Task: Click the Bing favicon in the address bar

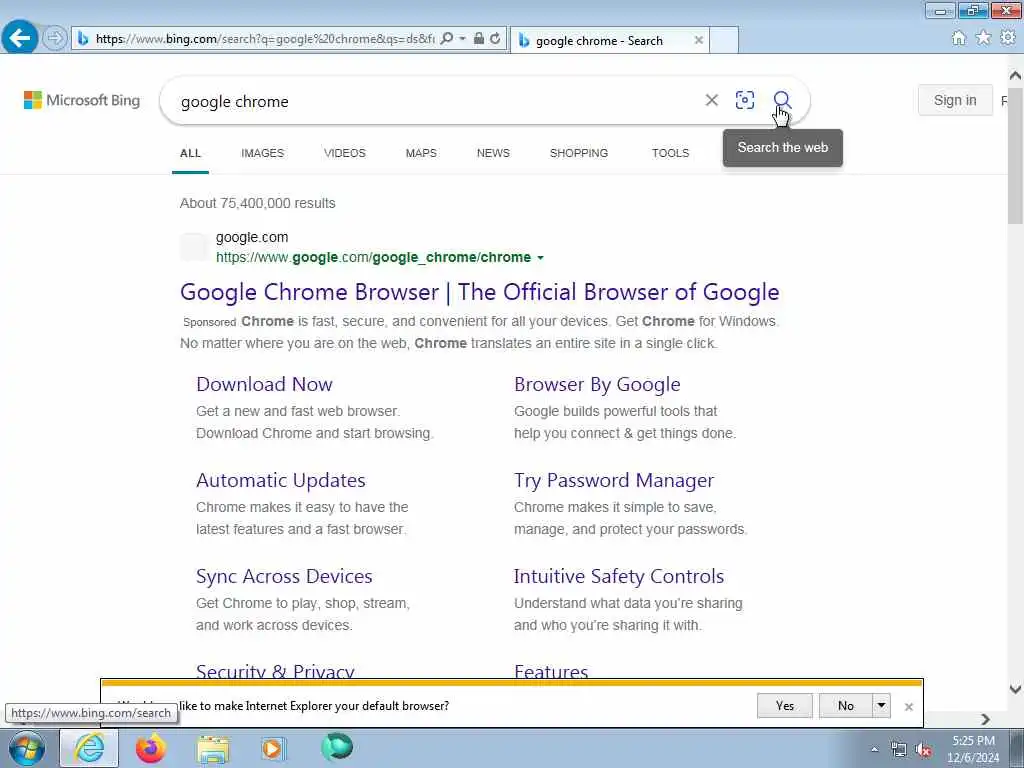Action: click(83, 39)
